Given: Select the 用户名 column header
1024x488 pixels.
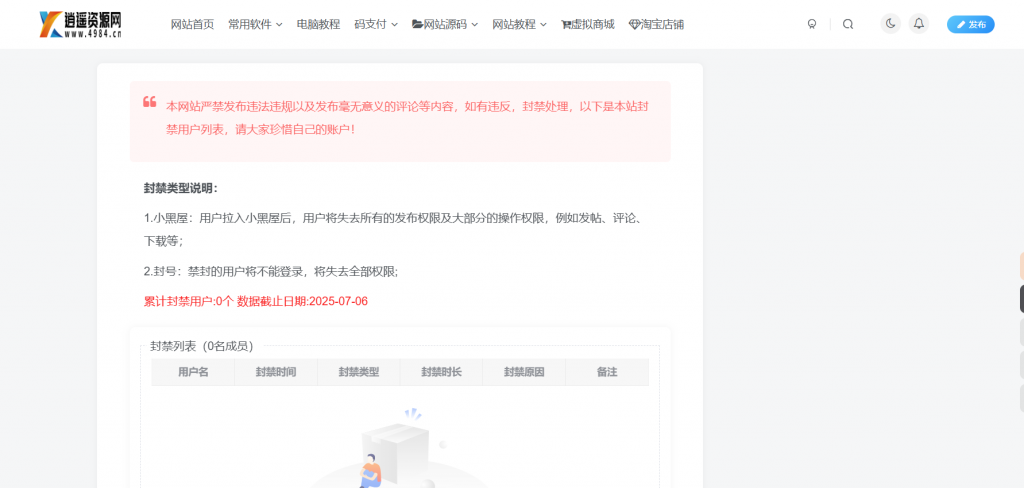Looking at the screenshot, I should click(x=193, y=372).
